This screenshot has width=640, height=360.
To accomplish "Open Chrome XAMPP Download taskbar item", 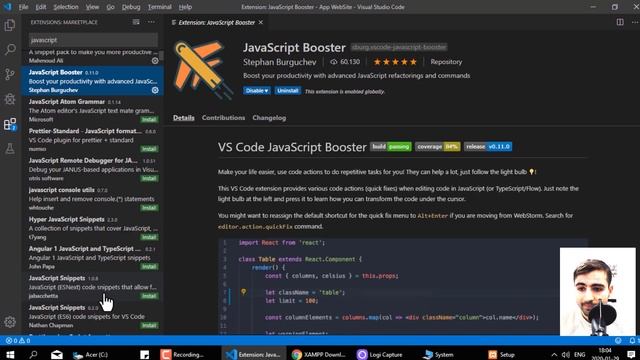I will click(319, 354).
